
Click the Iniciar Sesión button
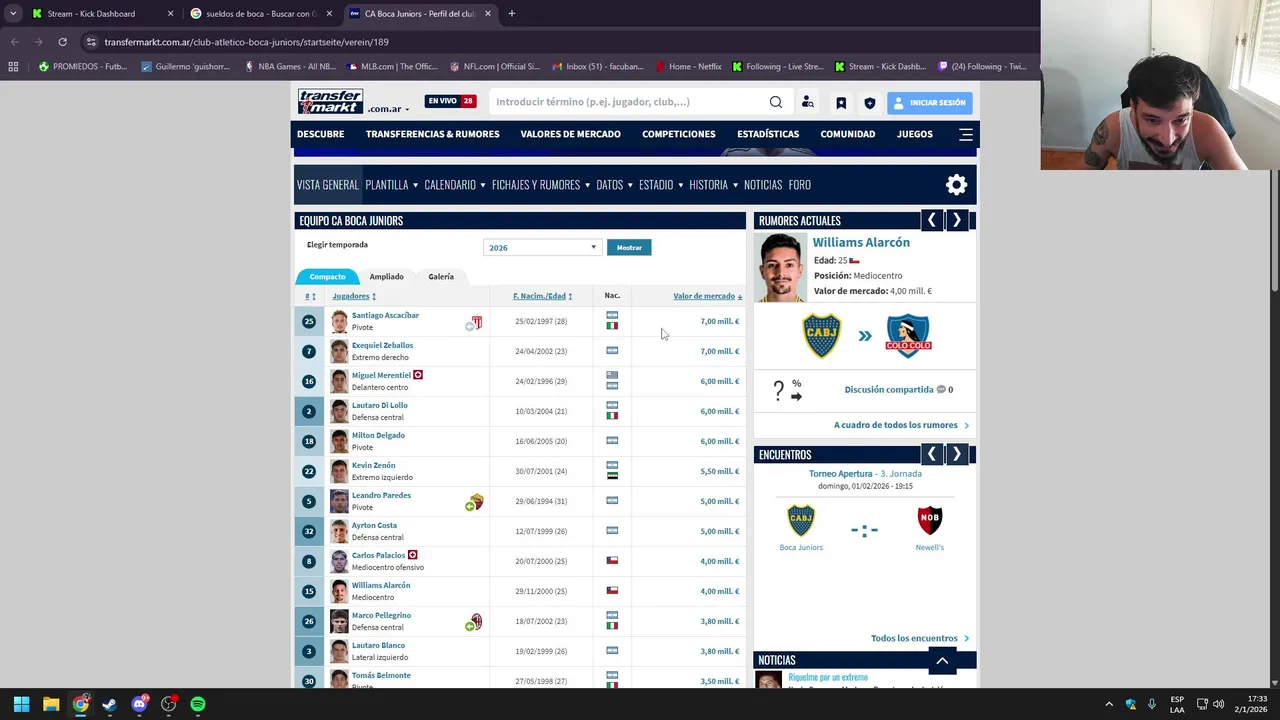pyautogui.click(x=929, y=103)
